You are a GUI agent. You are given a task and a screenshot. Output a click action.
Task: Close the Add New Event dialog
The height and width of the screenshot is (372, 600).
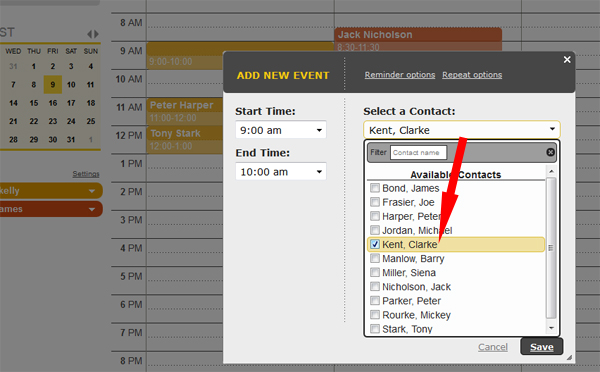[x=567, y=60]
